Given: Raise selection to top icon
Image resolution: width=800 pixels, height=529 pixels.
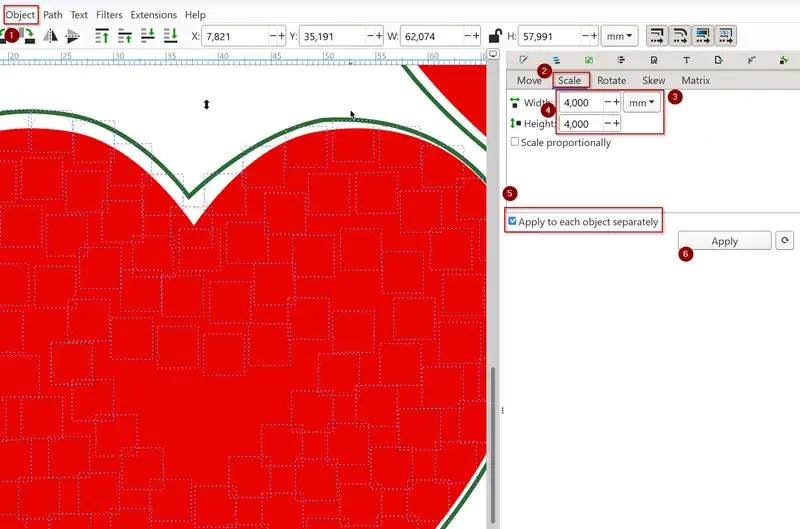Looking at the screenshot, I should [102, 36].
